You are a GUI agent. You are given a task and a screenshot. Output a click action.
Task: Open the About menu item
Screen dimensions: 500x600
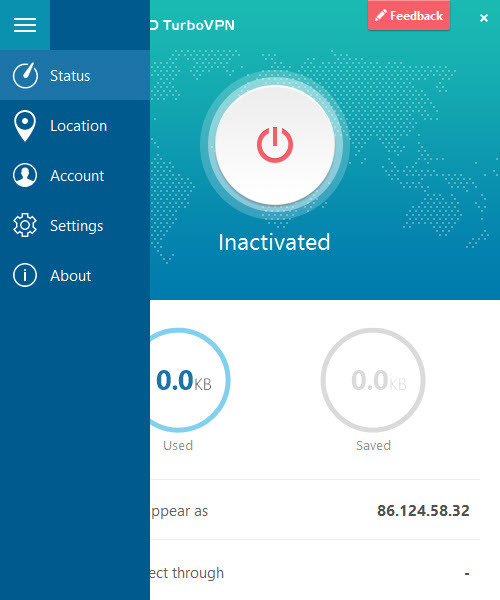point(75,275)
